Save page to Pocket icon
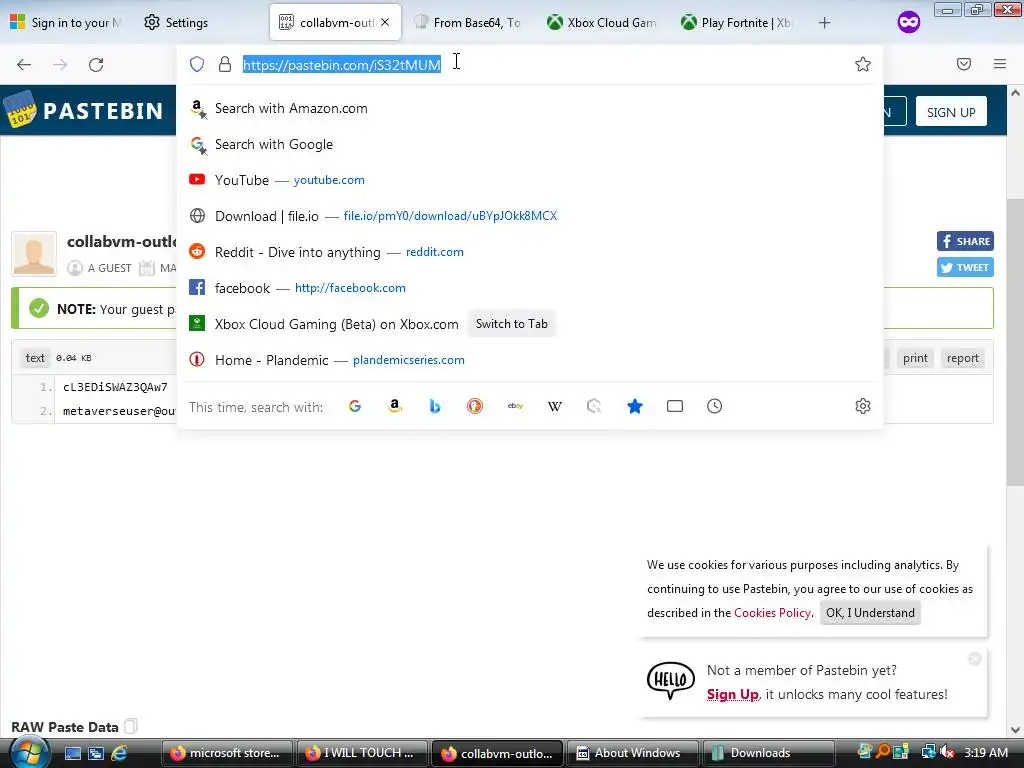Image resolution: width=1024 pixels, height=768 pixels. (x=964, y=64)
